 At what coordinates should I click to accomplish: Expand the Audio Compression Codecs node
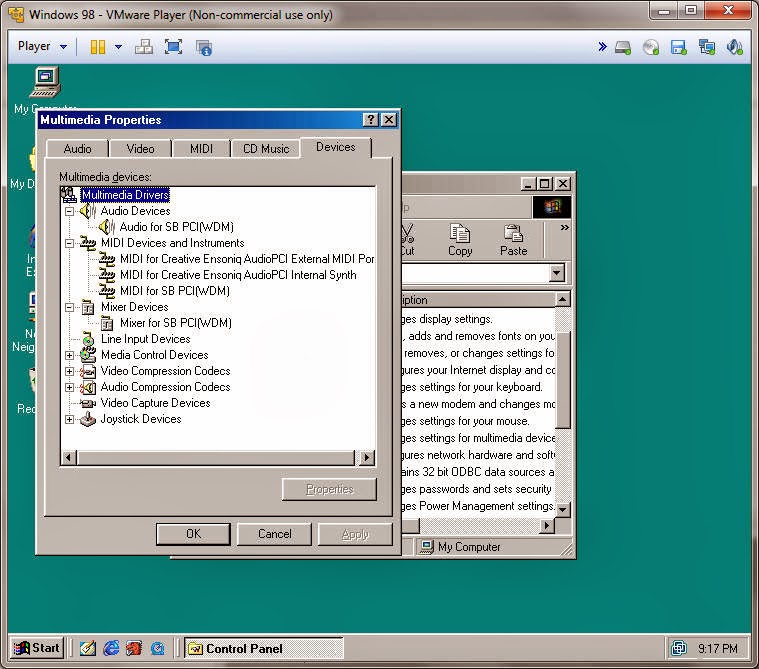69,387
